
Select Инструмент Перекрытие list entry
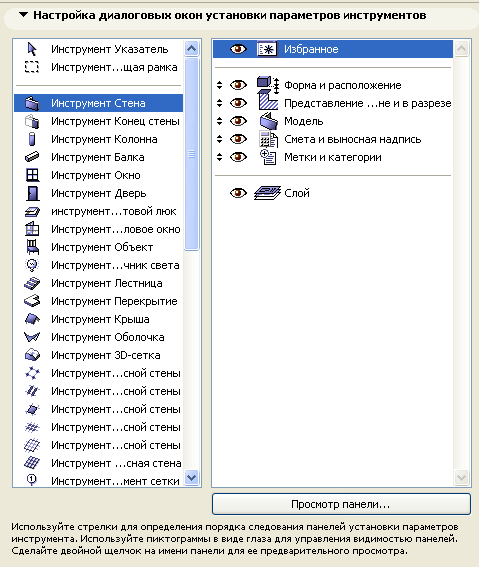pyautogui.click(x=99, y=301)
